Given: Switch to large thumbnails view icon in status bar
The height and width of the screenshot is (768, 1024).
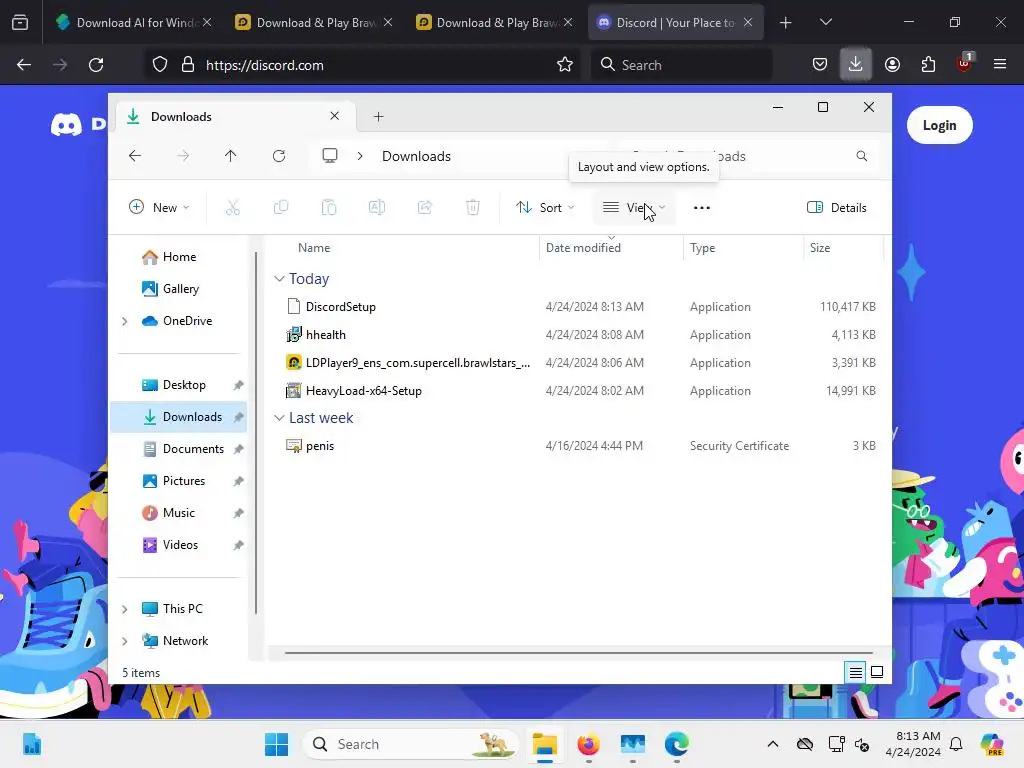Looking at the screenshot, I should (877, 672).
